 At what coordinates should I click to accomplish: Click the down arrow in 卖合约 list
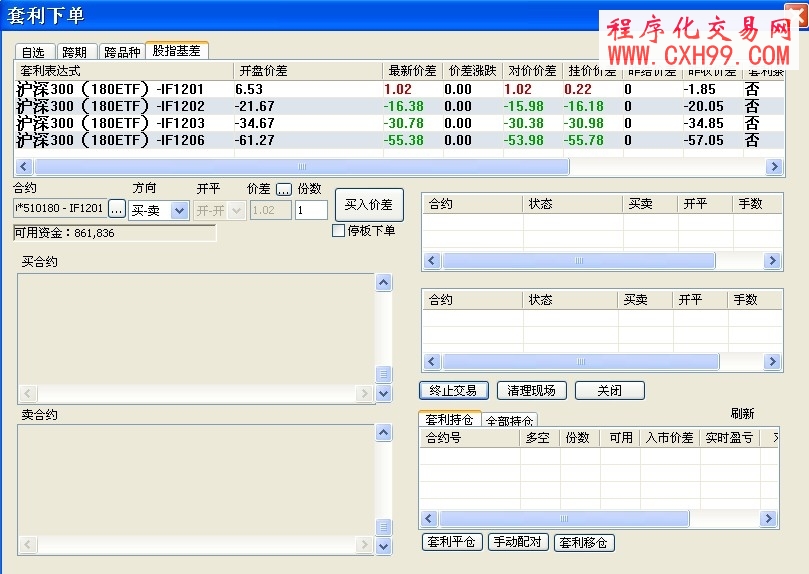point(383,546)
